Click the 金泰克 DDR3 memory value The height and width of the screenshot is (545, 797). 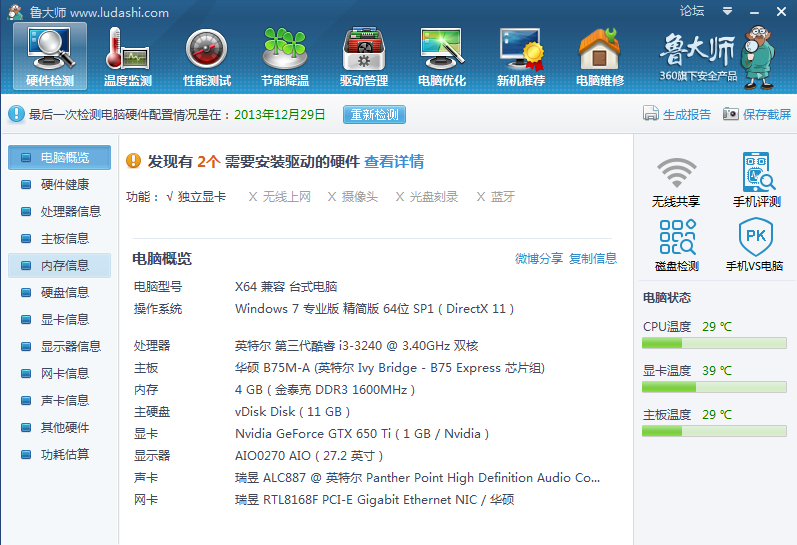325,389
